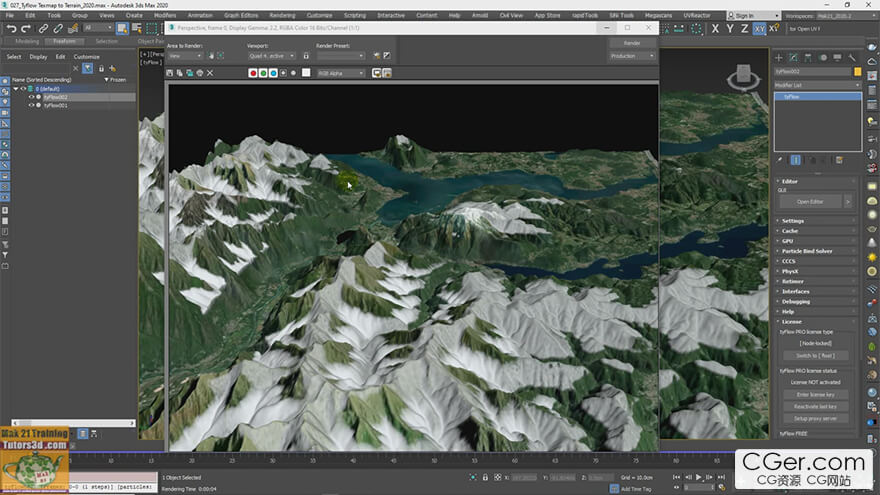
Task: Restrict transform to the XY plane
Action: click(x=759, y=28)
